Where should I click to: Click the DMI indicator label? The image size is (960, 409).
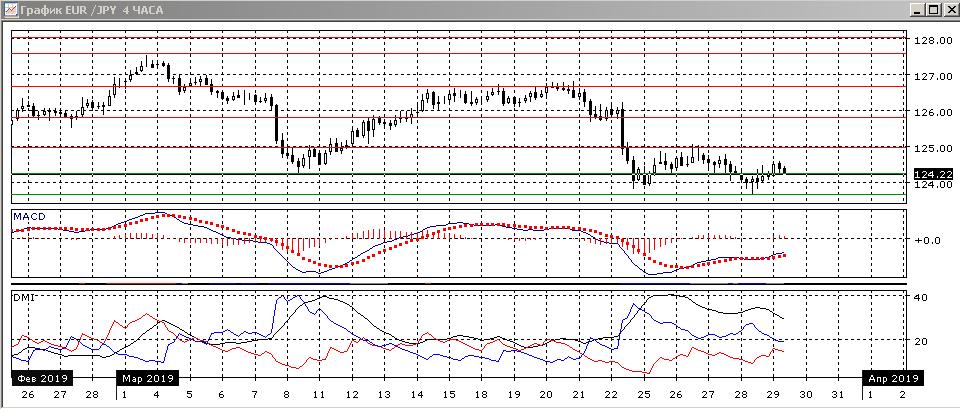[23, 297]
